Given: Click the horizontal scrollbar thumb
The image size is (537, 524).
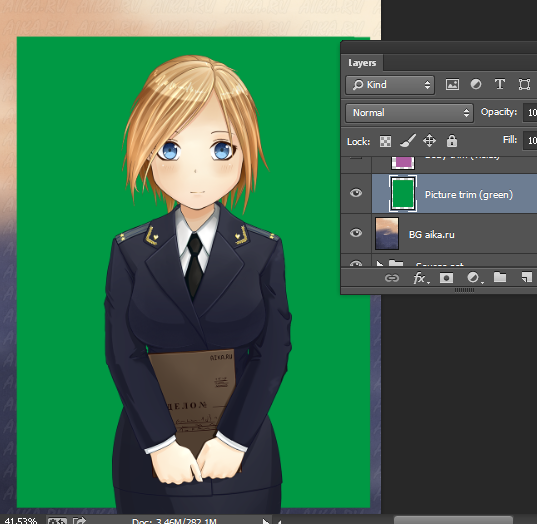Looking at the screenshot, I should (x=453, y=520).
